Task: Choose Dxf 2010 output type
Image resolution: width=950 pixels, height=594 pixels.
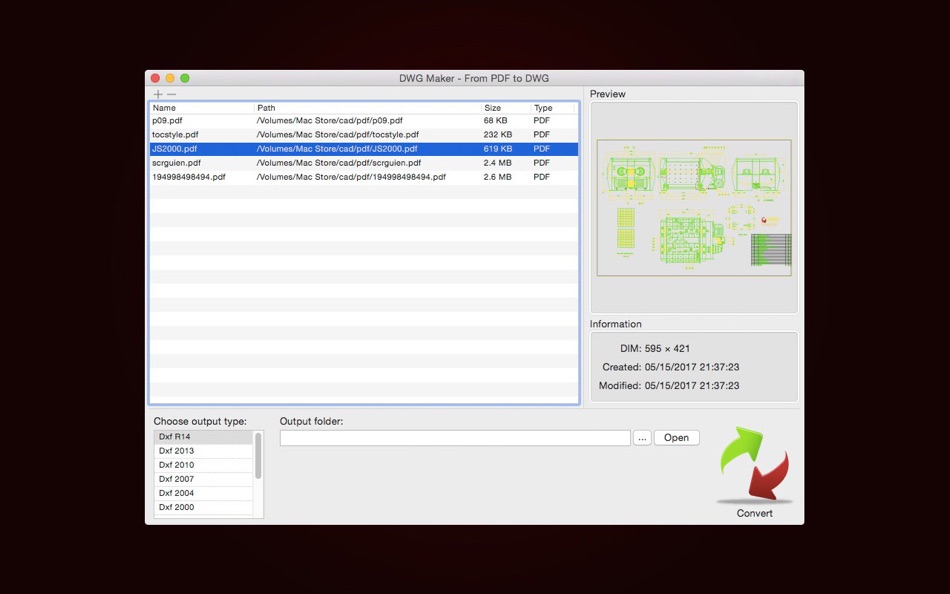Action: pyautogui.click(x=204, y=465)
